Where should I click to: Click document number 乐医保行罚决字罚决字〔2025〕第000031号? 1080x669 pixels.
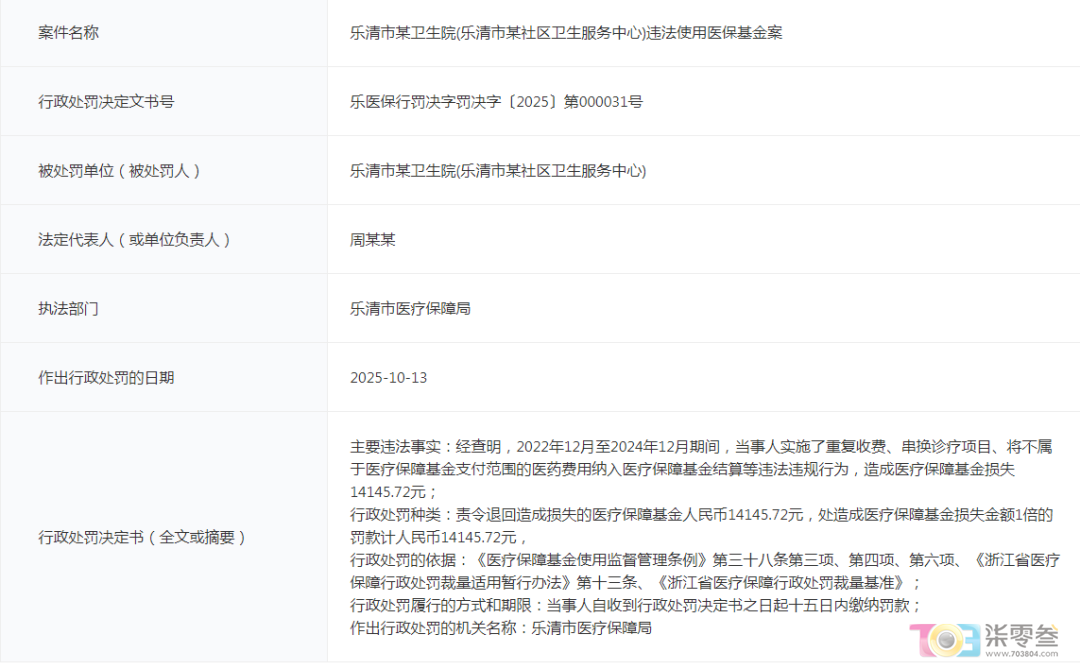tap(496, 101)
